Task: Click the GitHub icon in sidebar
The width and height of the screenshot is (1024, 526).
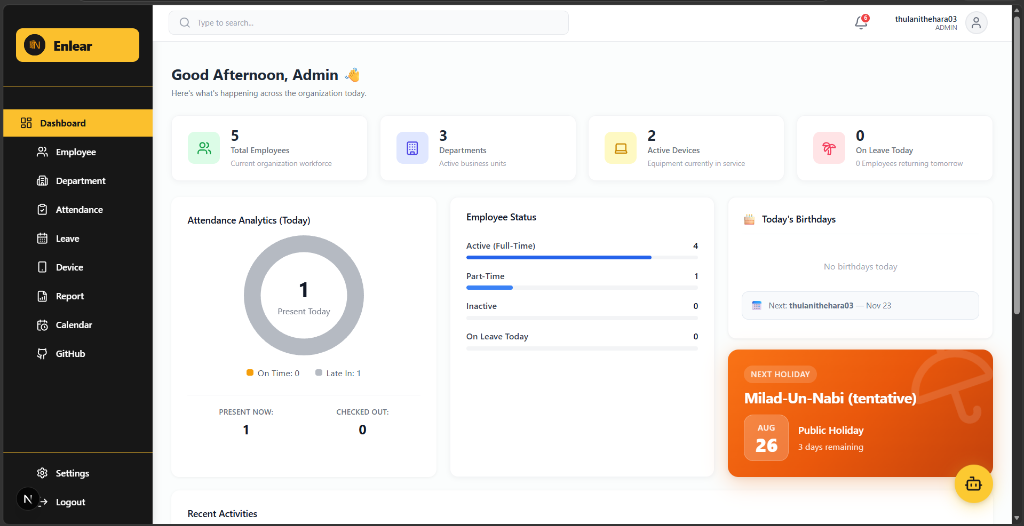Action: click(x=42, y=353)
